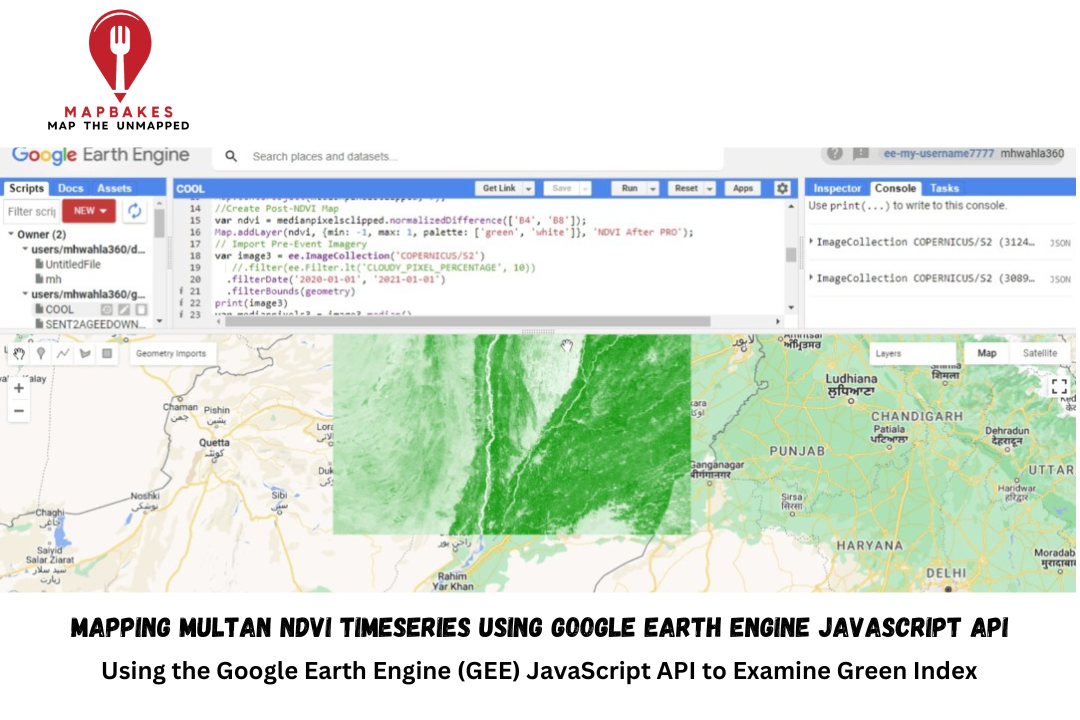Activate the draw rectangle tool

point(107,353)
